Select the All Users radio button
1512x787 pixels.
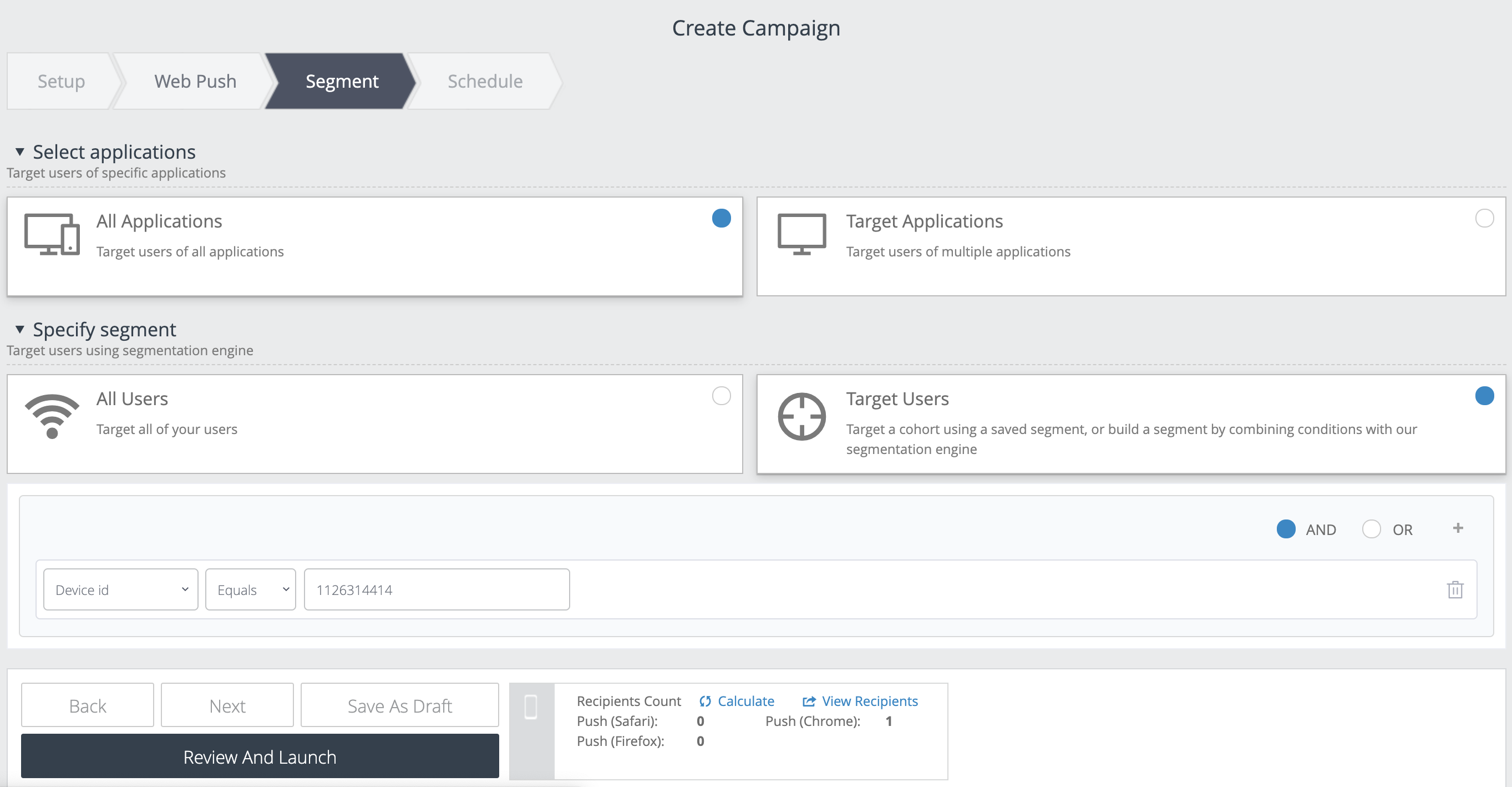(721, 396)
